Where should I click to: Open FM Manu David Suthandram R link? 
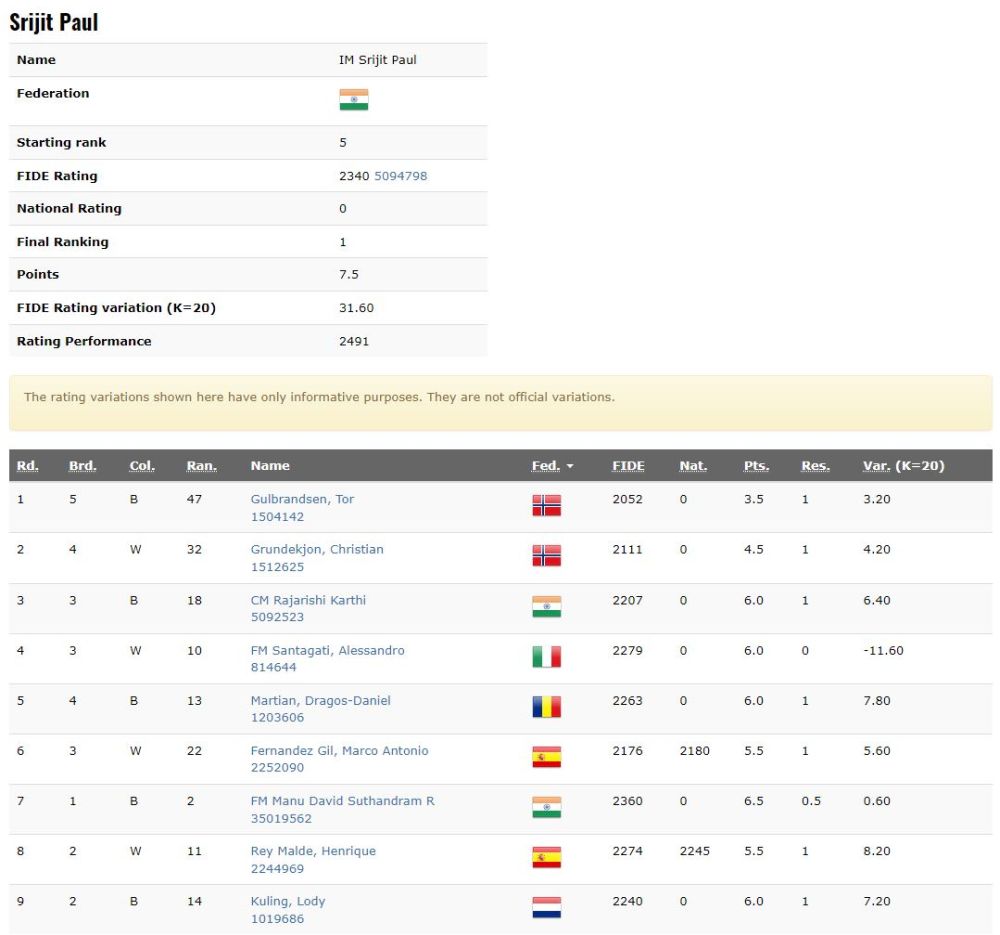(x=342, y=801)
